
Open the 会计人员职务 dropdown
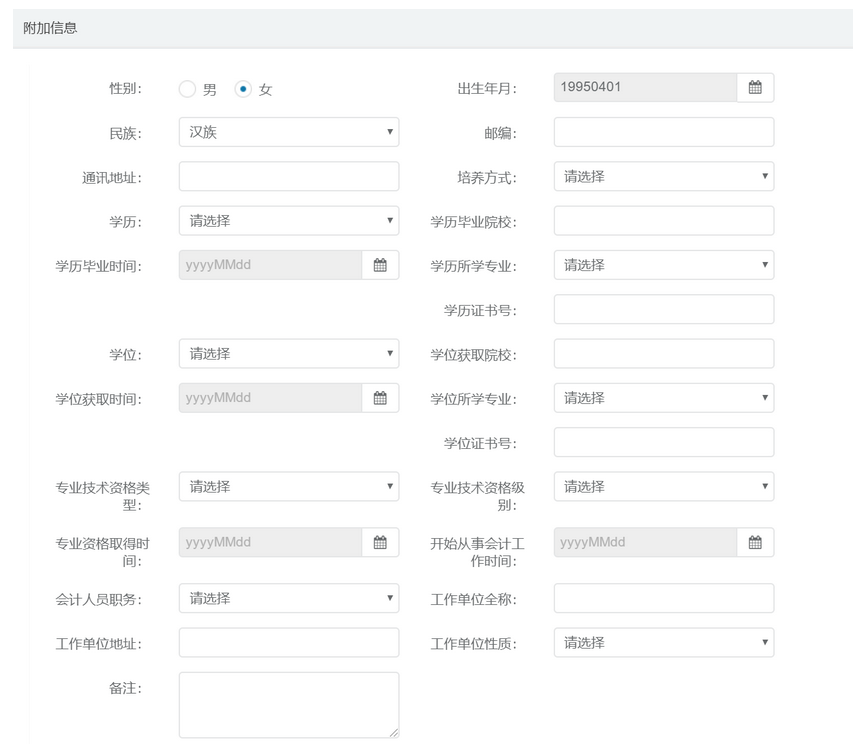click(289, 598)
